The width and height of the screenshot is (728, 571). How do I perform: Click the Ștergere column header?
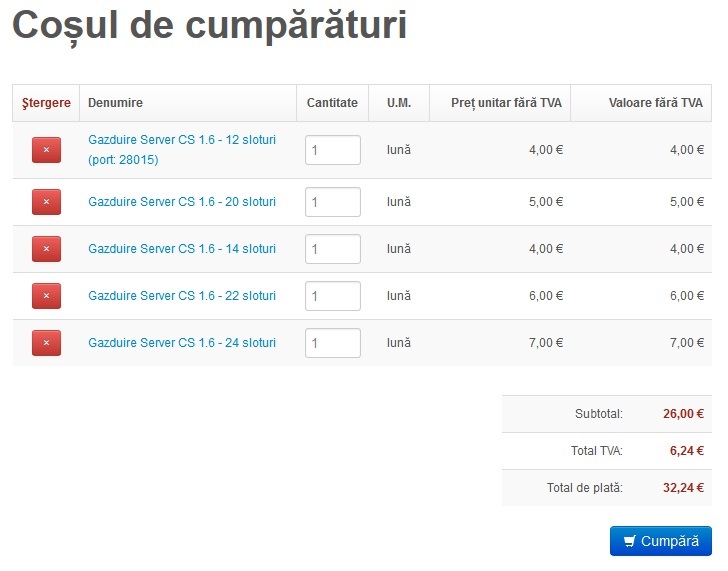pos(46,103)
